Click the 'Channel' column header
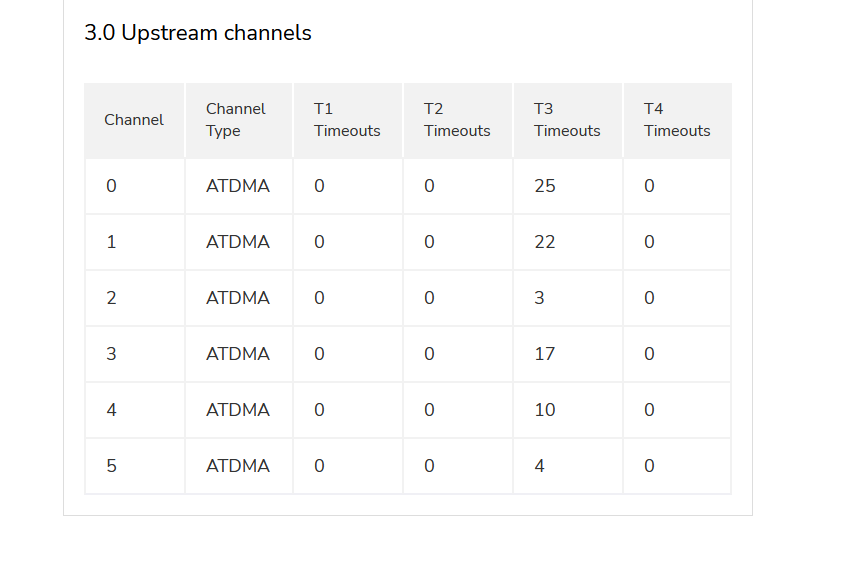Screen dimensions: 850x578 point(134,120)
